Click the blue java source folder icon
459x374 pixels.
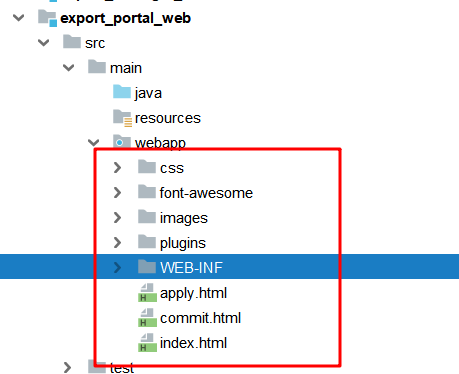coord(122,92)
